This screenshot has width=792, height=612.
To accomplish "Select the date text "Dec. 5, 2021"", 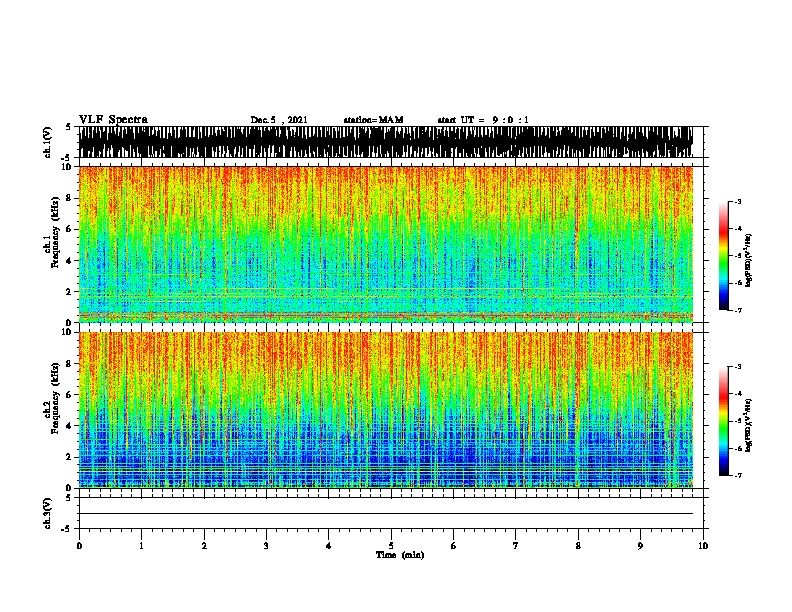I will point(279,120).
